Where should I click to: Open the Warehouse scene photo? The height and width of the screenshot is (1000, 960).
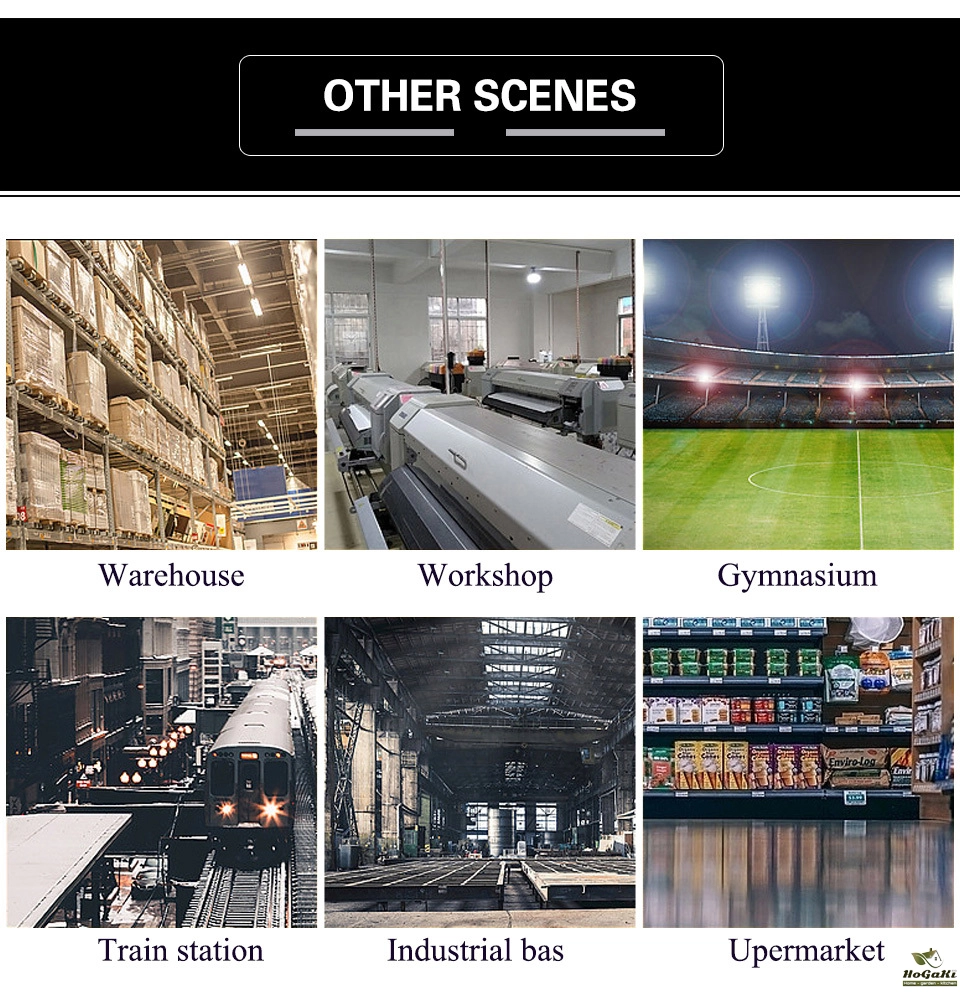161,394
